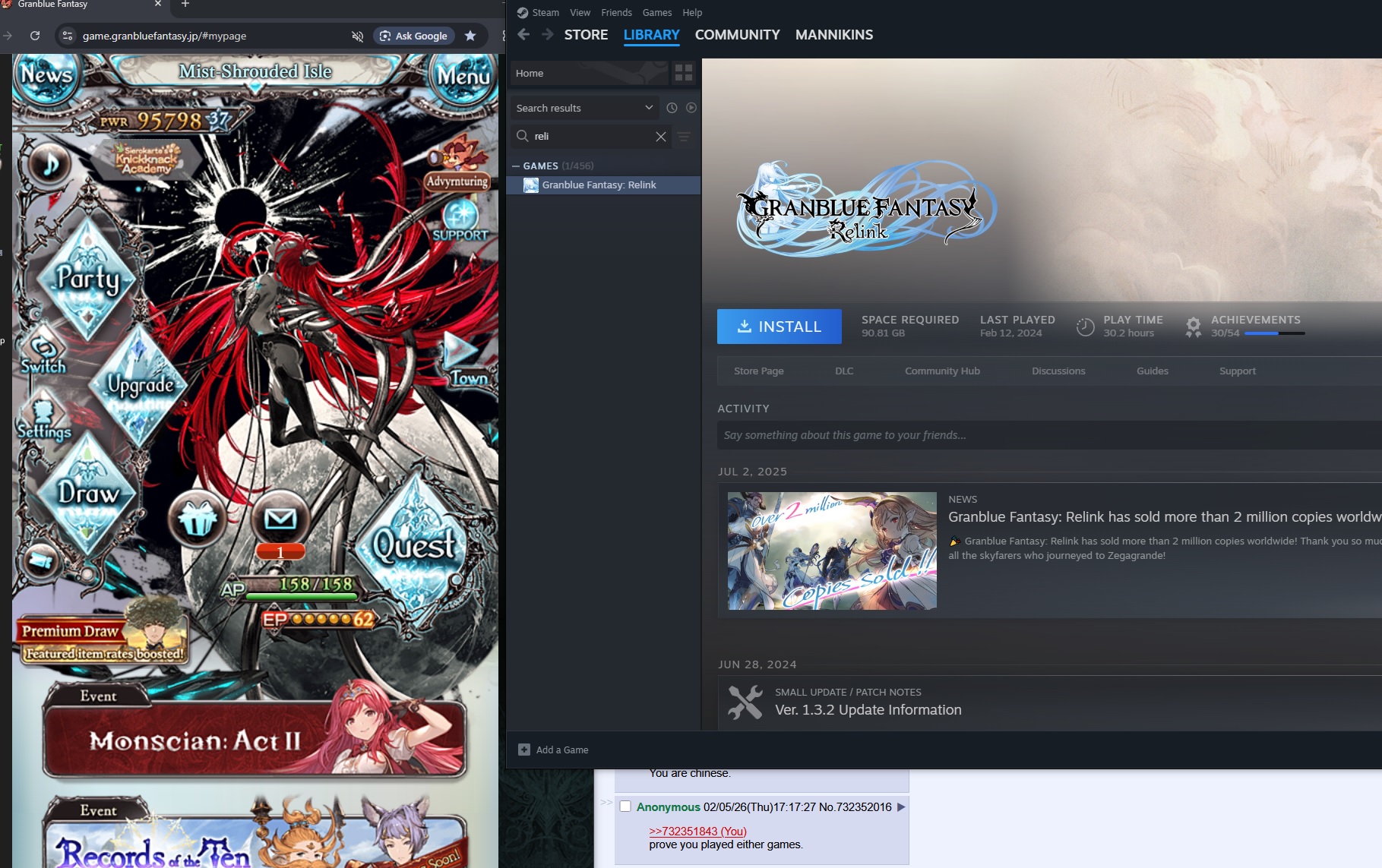
Task: Open the Search results dropdown
Action: (584, 108)
